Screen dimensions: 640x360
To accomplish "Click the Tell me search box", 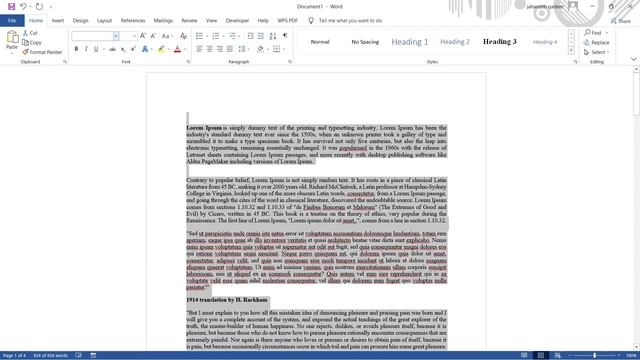I will coord(350,20).
